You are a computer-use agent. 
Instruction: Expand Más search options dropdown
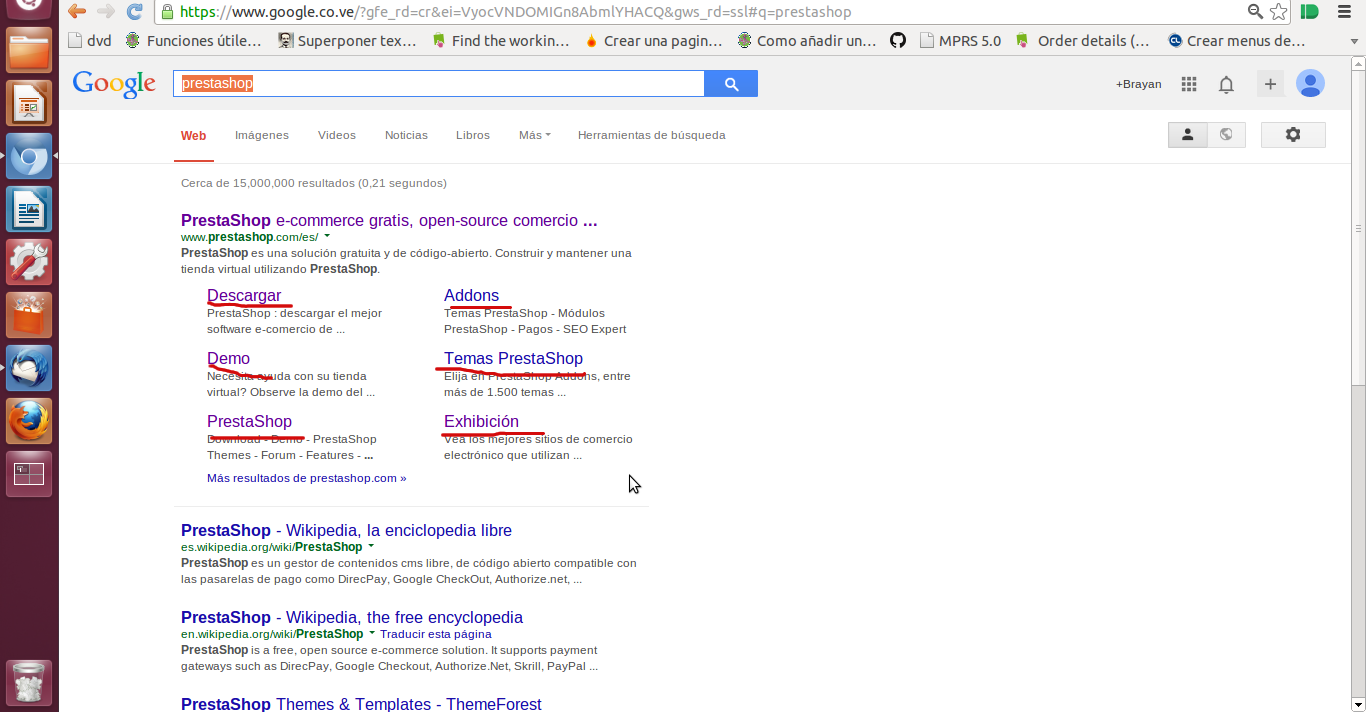(535, 135)
